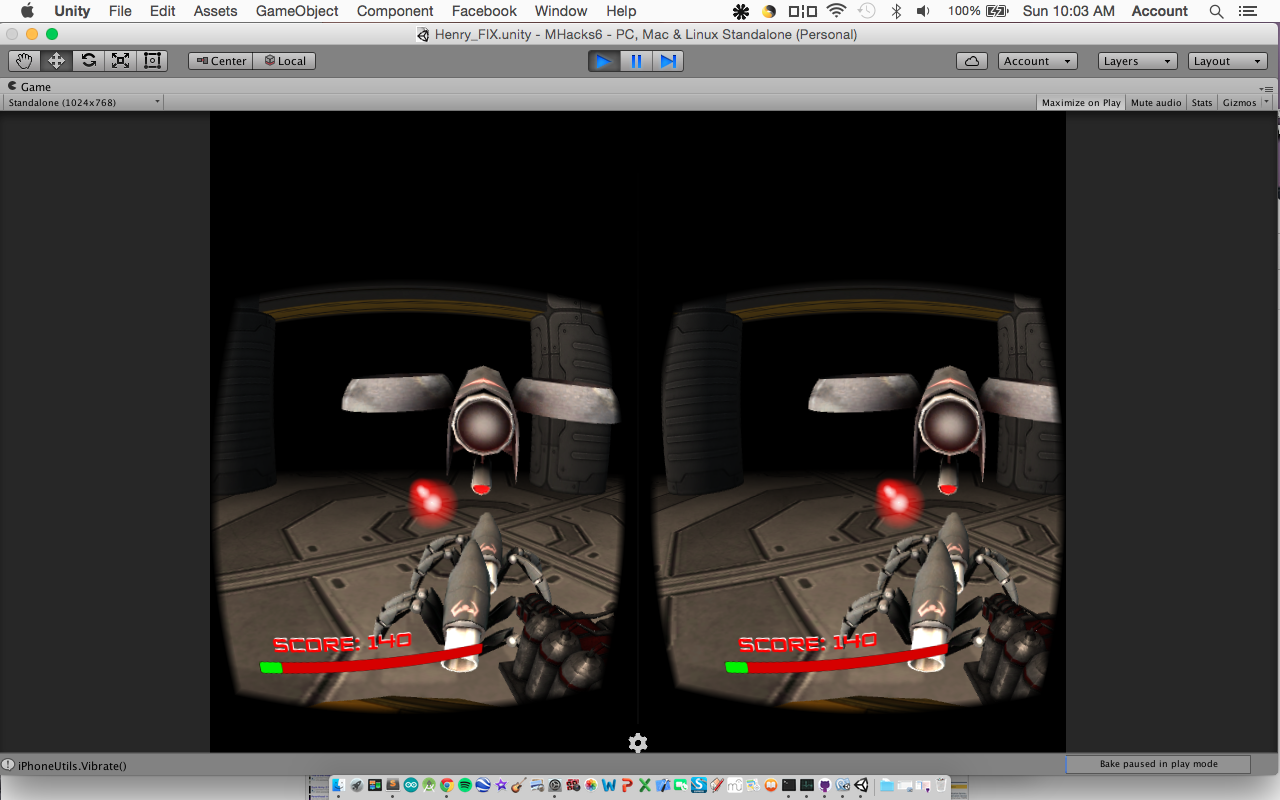Open Arduino from the Dock
The image size is (1280, 800).
pos(411,785)
